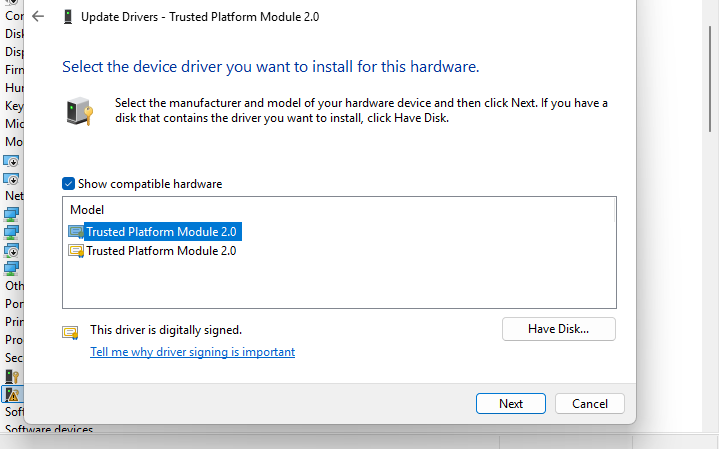Click the signed-driver certificate icon

tap(71, 333)
